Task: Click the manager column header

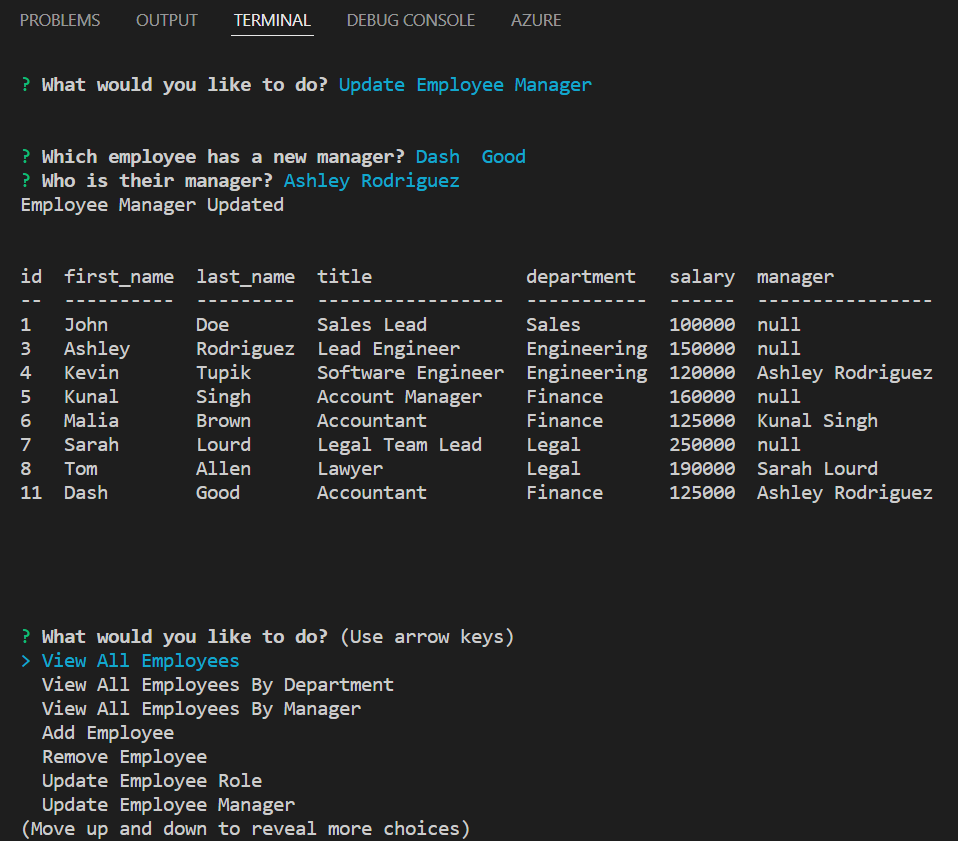Action: (x=795, y=277)
